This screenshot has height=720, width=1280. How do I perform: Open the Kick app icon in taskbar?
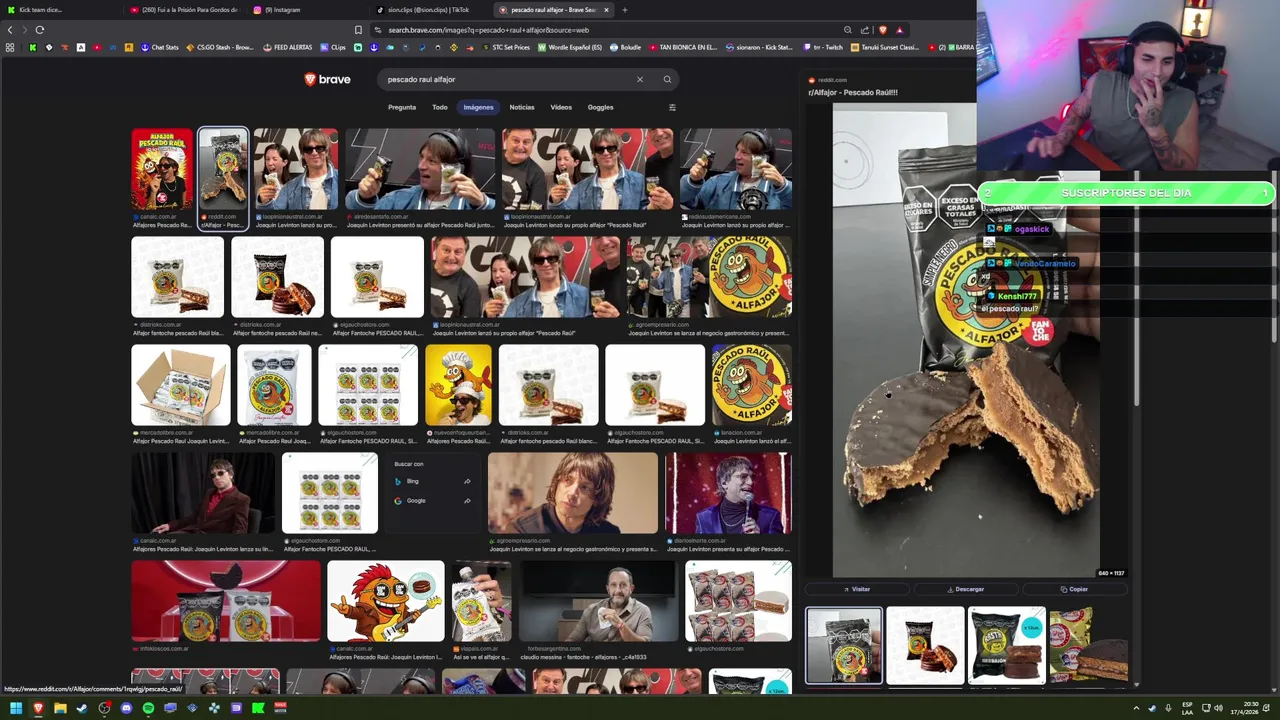point(258,708)
